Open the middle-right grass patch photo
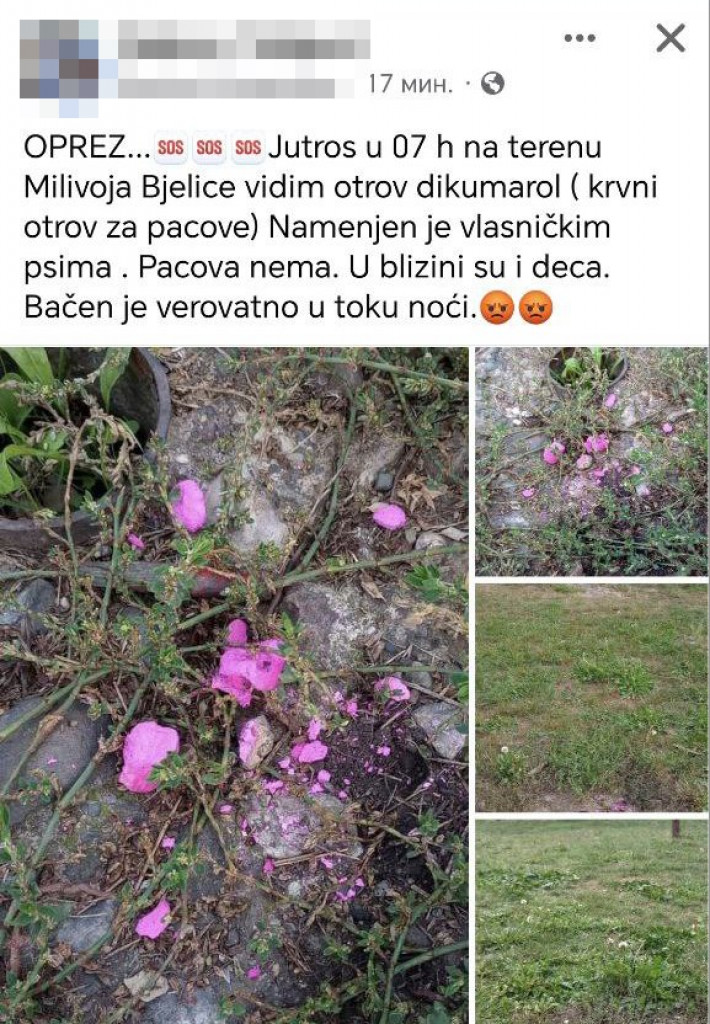710x1024 pixels. pyautogui.click(x=591, y=697)
